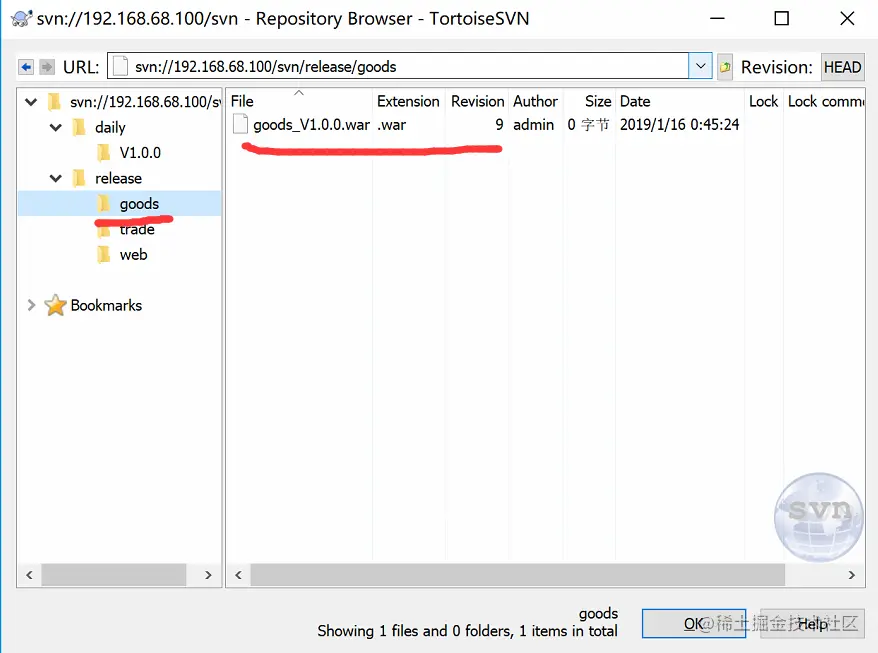Screen dimensions: 878x653
Task: Click the release folder icon
Action: (x=80, y=178)
